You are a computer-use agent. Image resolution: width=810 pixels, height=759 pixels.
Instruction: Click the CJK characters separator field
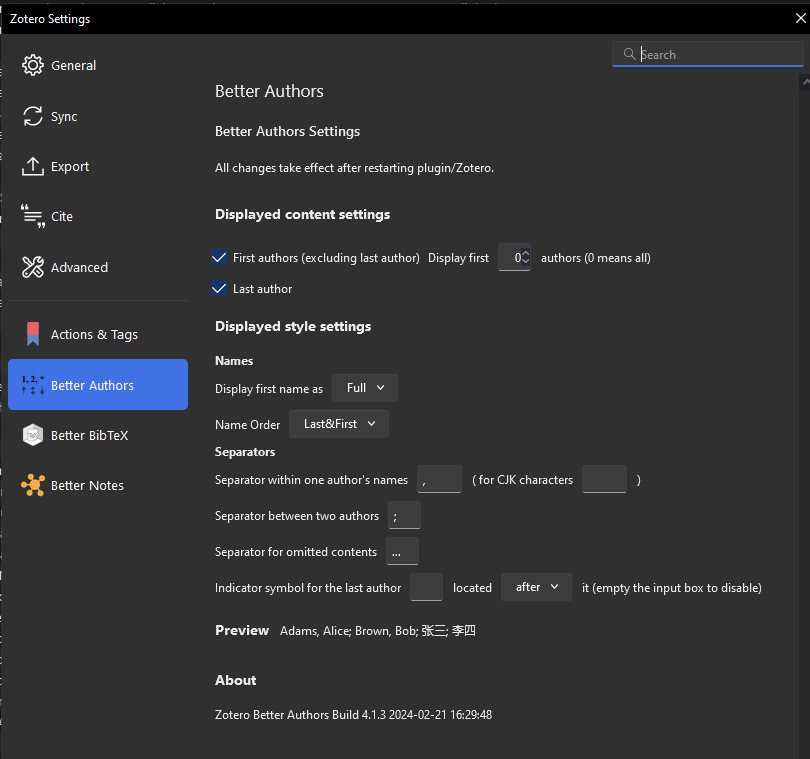tap(604, 479)
